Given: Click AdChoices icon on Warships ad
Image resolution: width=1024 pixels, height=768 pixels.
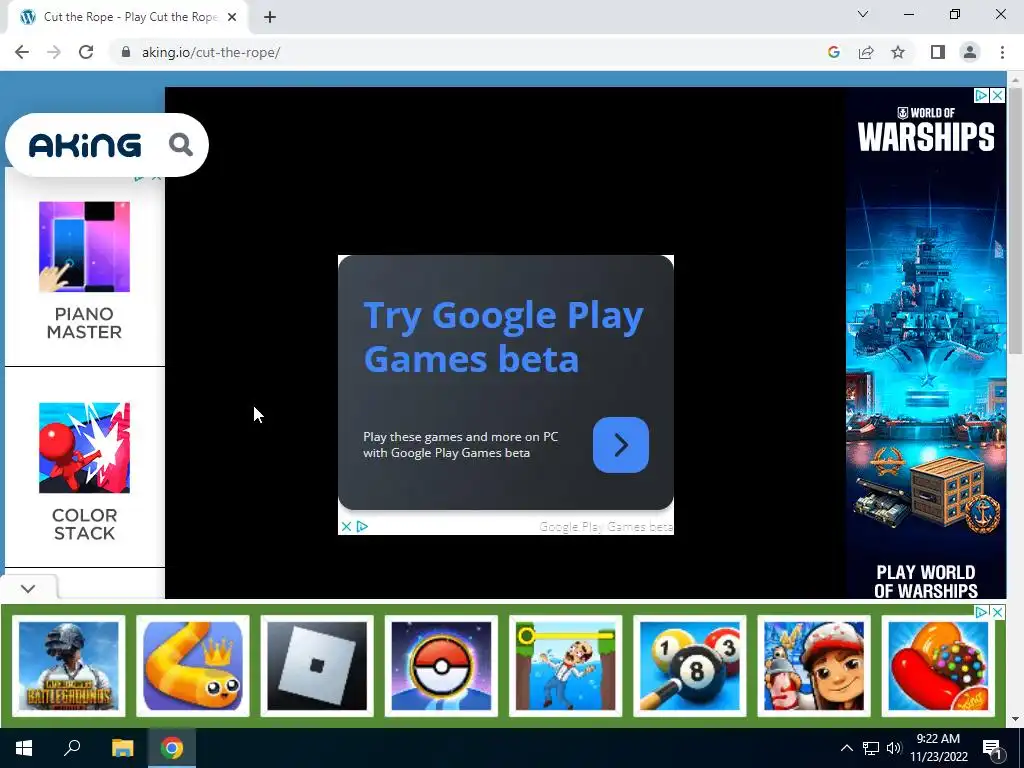Looking at the screenshot, I should coord(981,95).
